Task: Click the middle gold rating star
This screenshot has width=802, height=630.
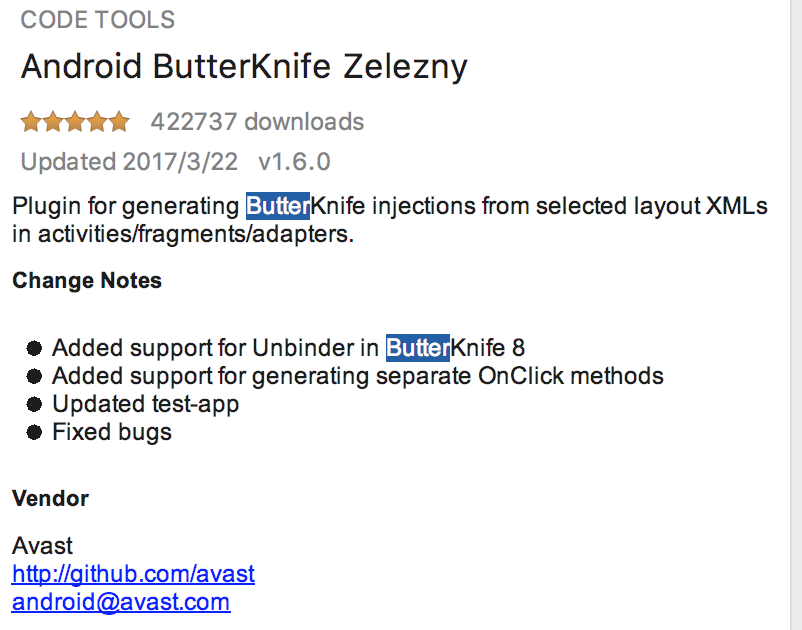Action: point(75,122)
